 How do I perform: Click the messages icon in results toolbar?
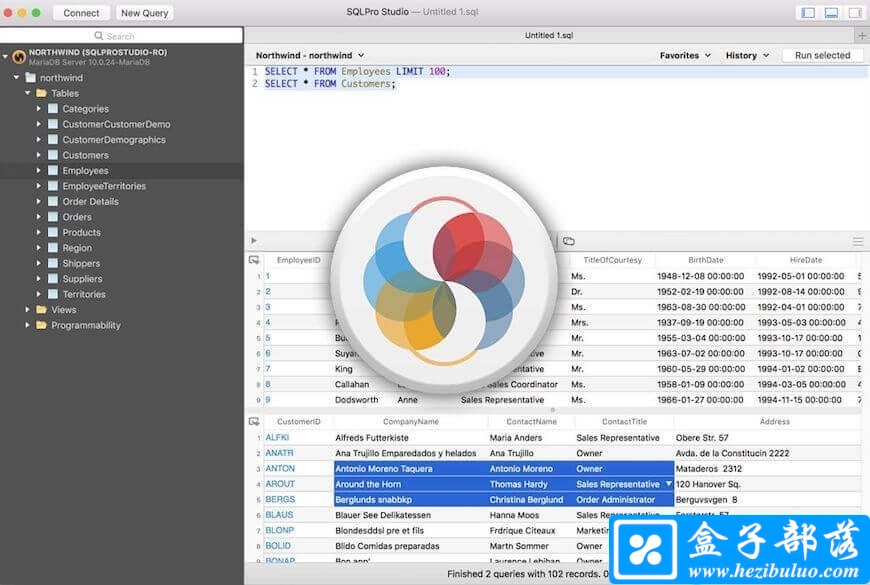tap(569, 241)
